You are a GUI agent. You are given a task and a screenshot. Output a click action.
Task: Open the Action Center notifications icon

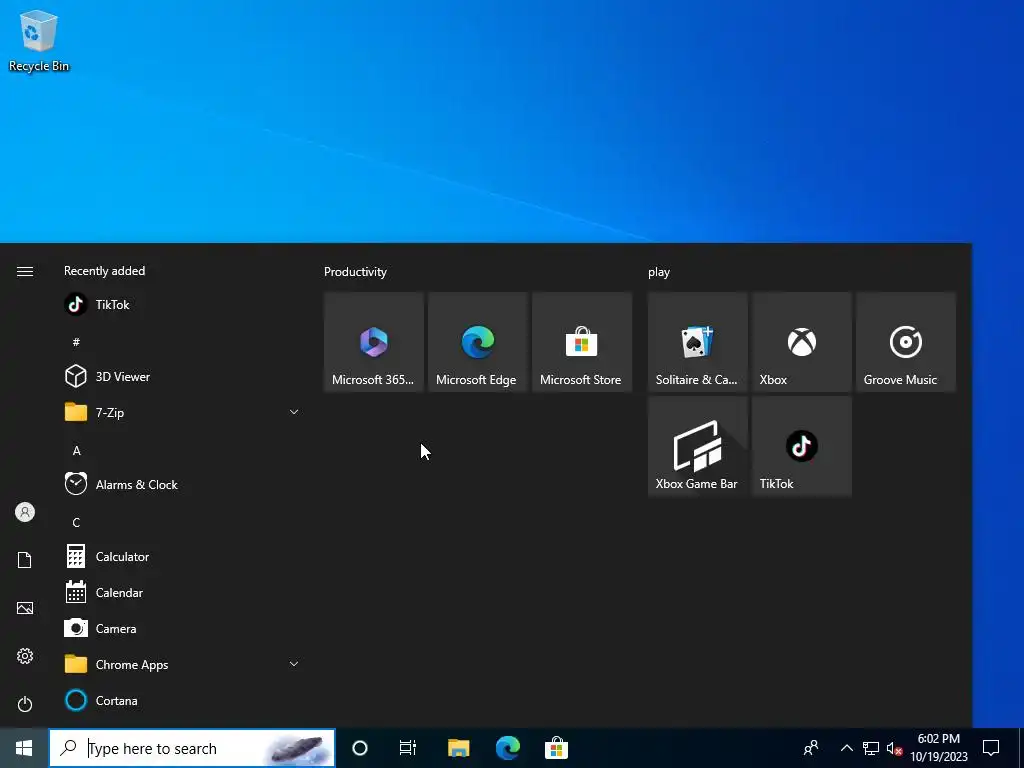(991, 748)
